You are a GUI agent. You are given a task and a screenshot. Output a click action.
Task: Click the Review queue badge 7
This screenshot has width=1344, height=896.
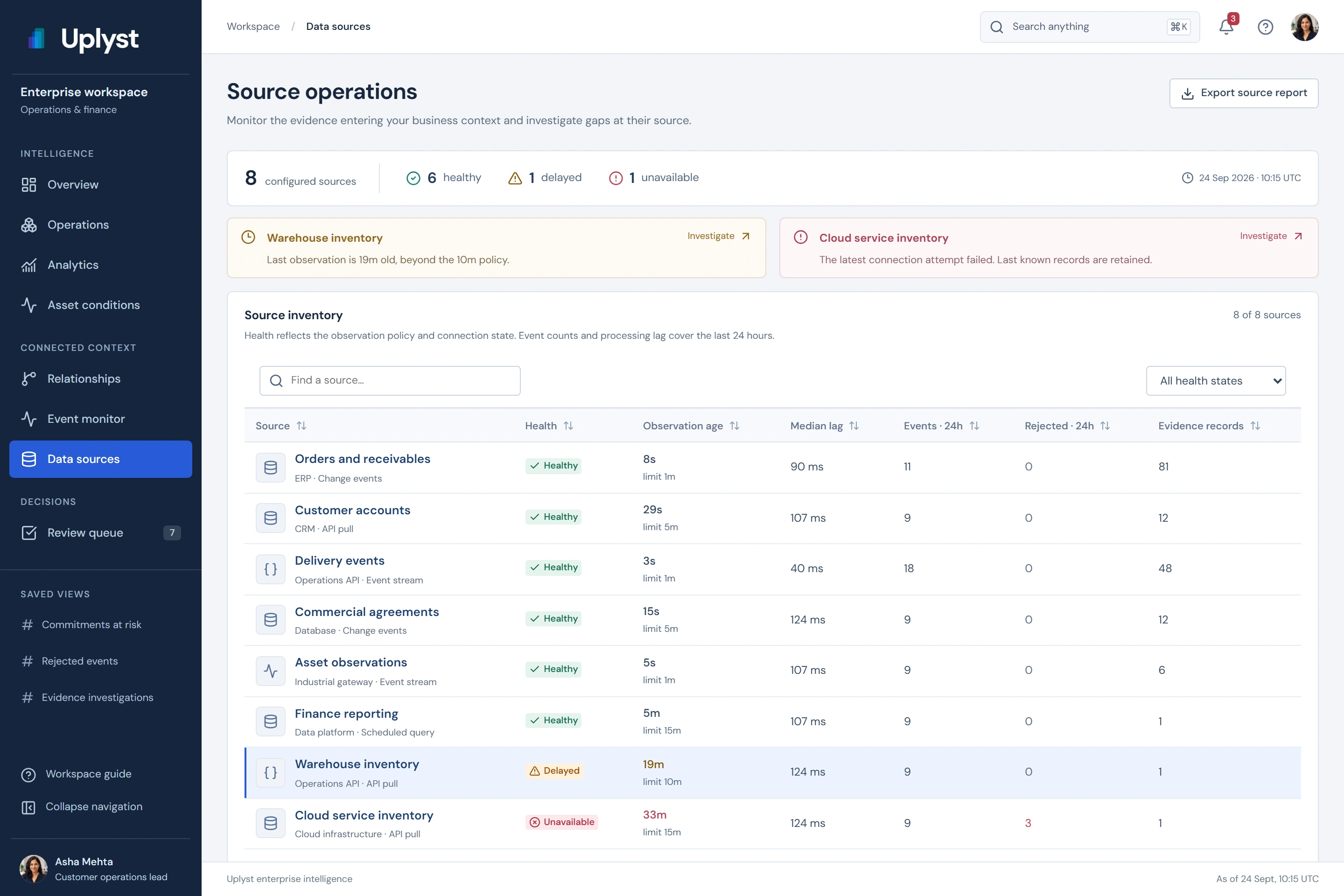point(172,532)
